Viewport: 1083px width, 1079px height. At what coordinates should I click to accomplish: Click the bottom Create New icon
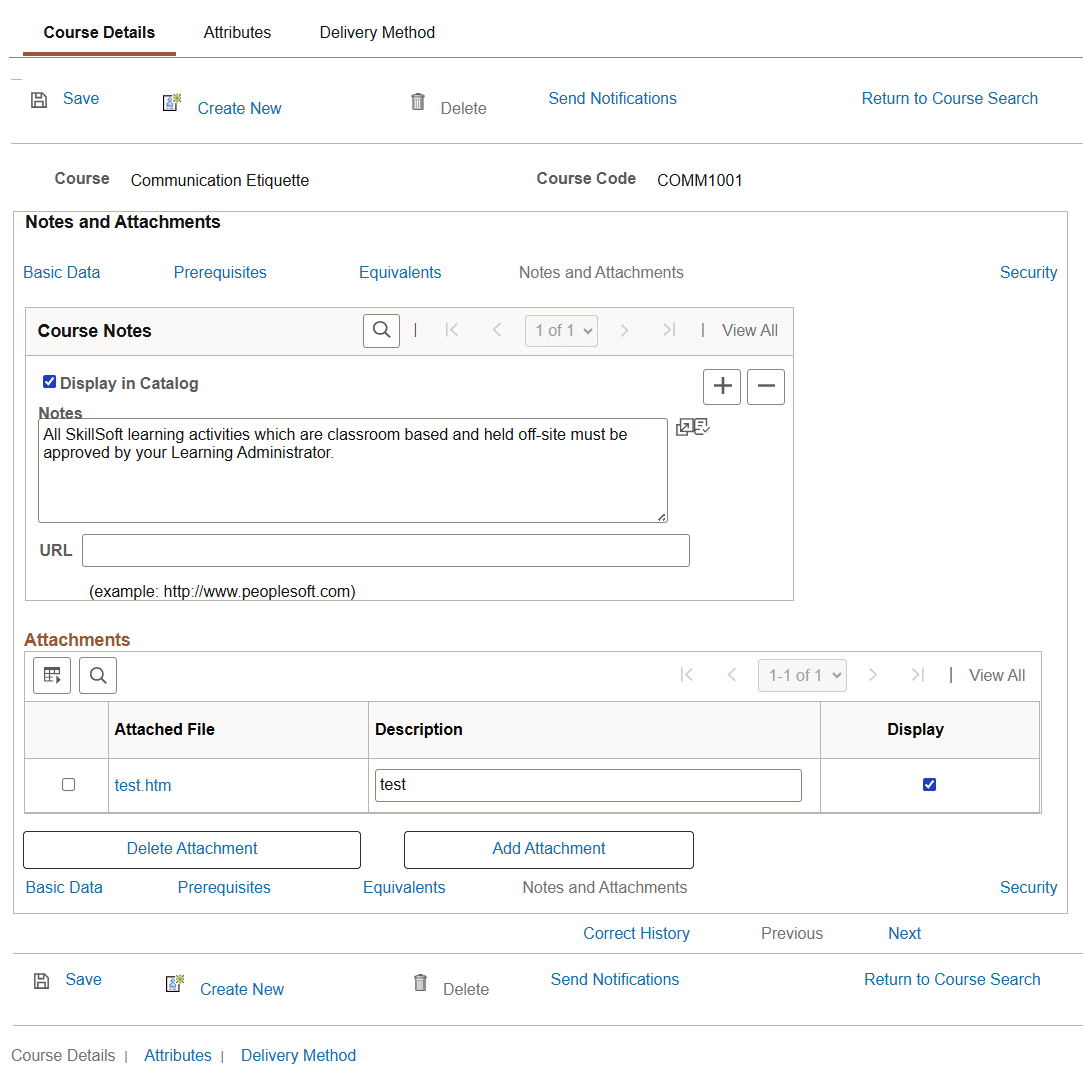click(x=175, y=983)
